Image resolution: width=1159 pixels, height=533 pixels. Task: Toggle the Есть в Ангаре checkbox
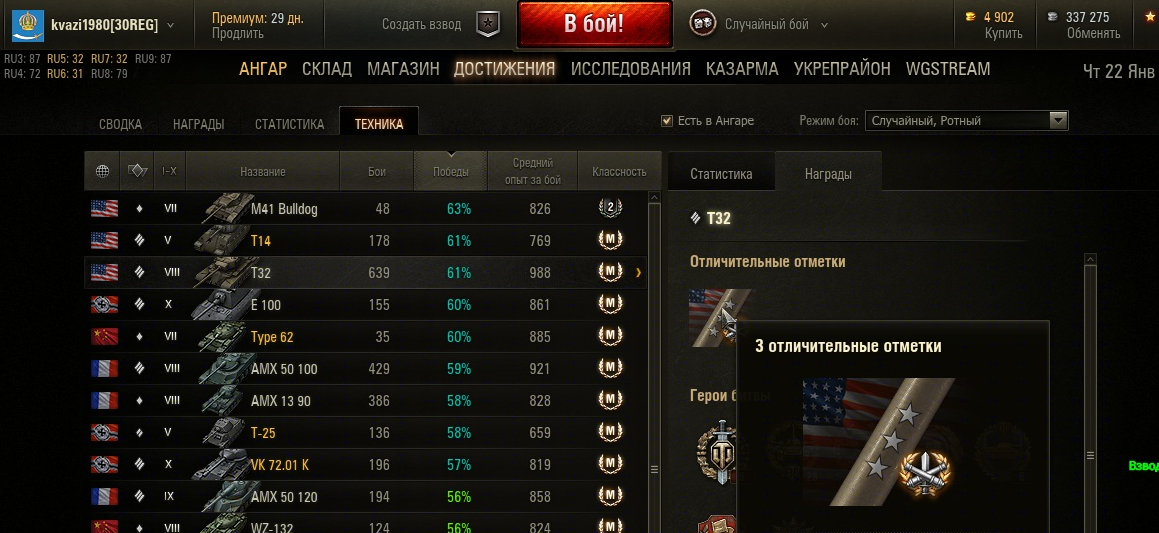coord(667,120)
